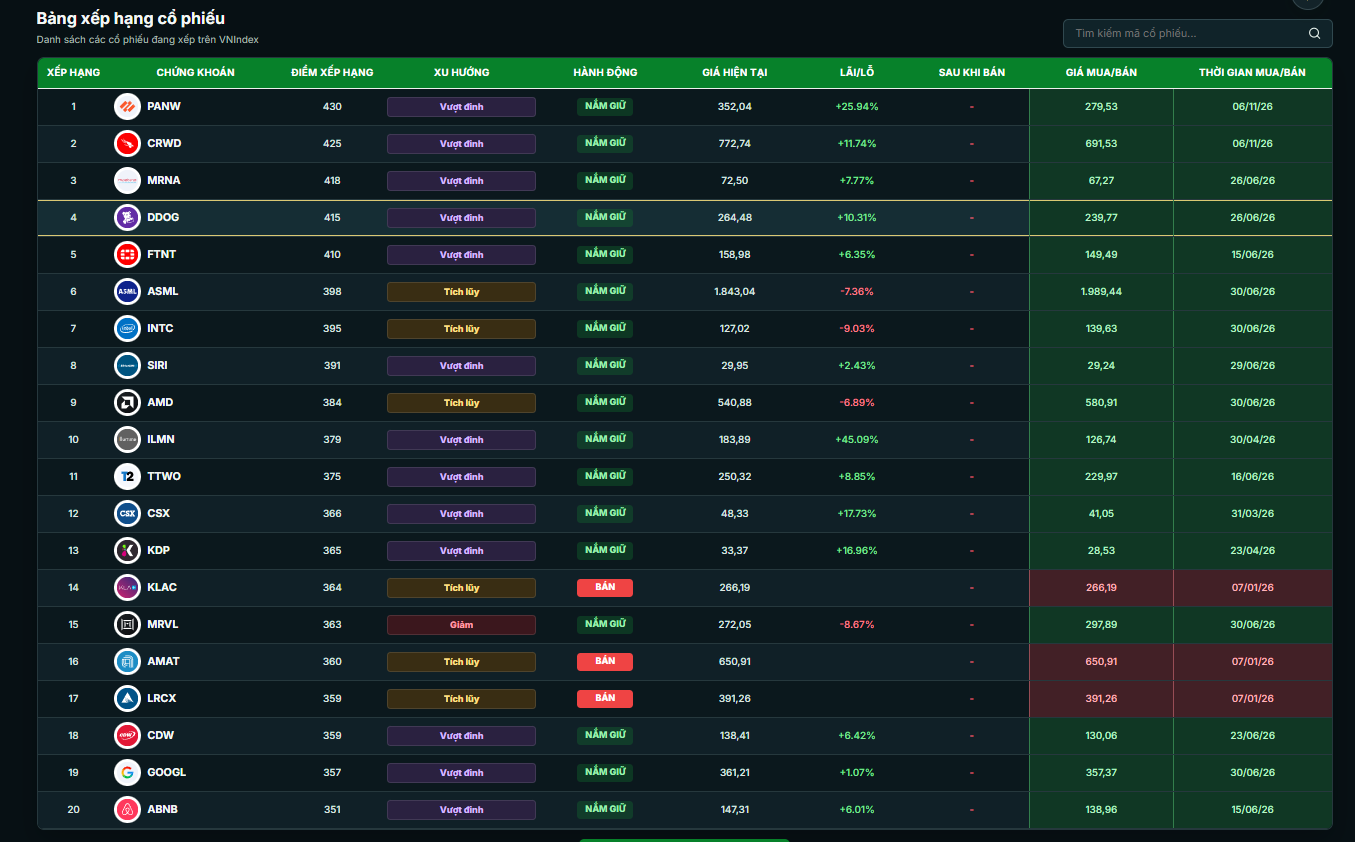The height and width of the screenshot is (842, 1355).
Task: Click the ticker name DDOG
Action: click(x=163, y=217)
